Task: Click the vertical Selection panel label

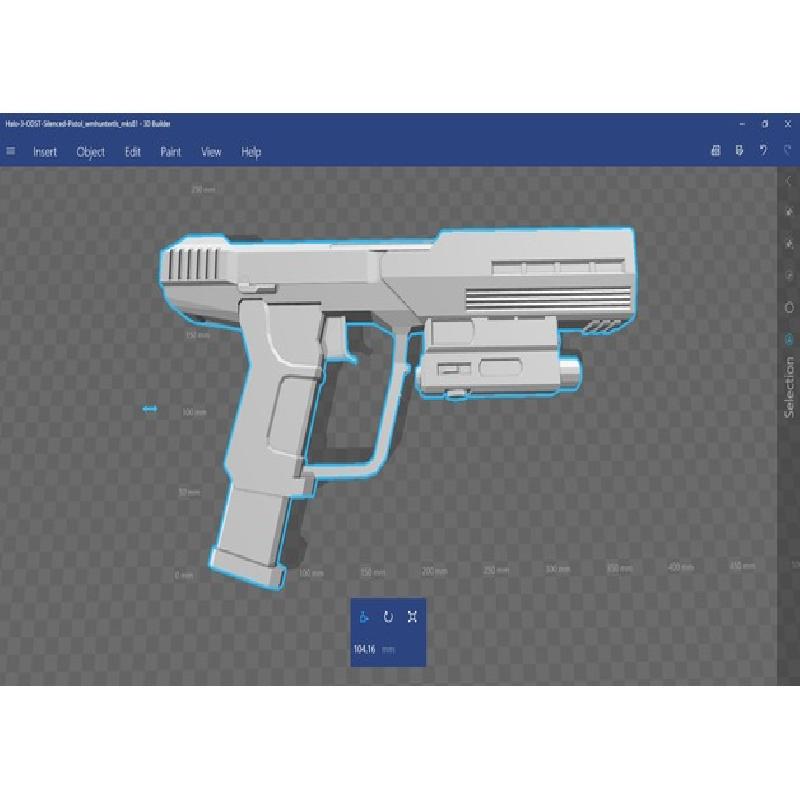Action: pyautogui.click(x=789, y=387)
